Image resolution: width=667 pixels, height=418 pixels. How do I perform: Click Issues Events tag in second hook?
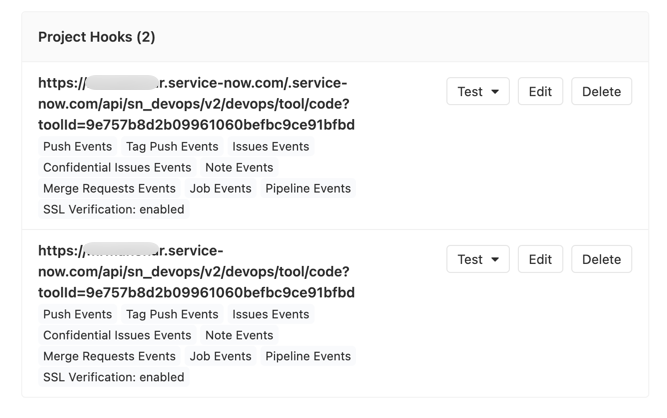[x=271, y=314]
